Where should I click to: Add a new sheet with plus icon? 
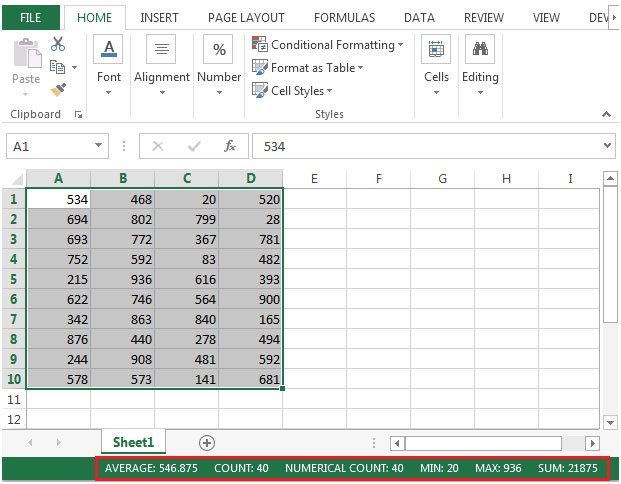point(207,442)
